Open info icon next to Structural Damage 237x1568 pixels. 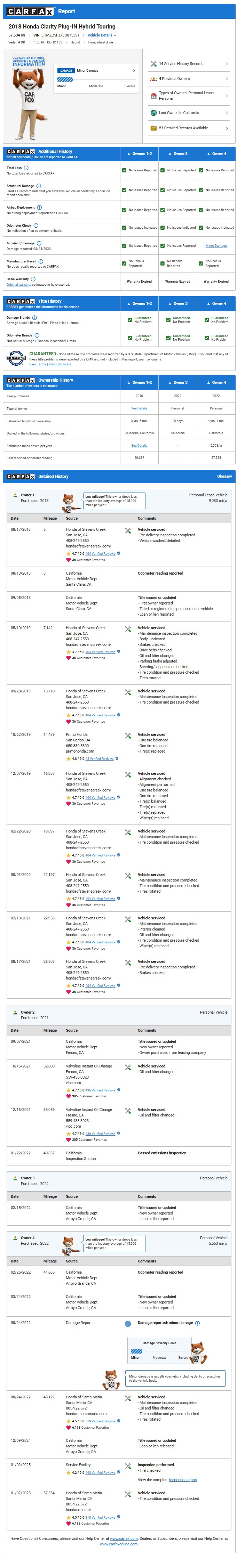[x=38, y=186]
